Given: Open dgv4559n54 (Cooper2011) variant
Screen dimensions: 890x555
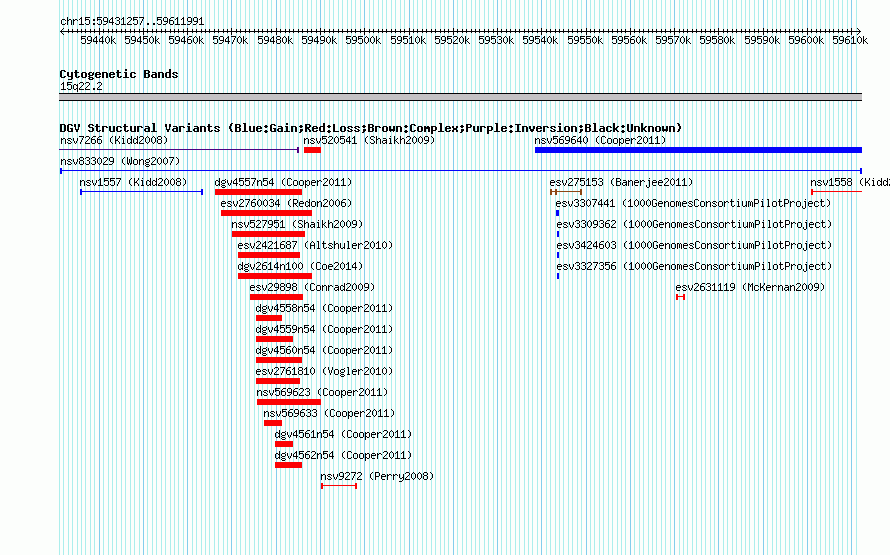Looking at the screenshot, I should 324,329.
